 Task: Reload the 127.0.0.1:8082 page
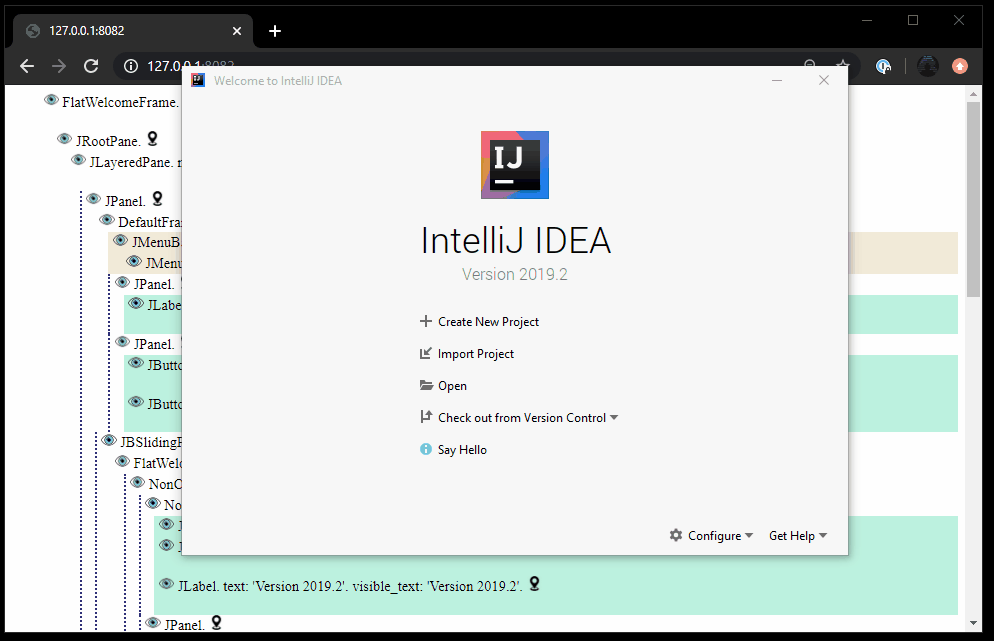tap(91, 66)
